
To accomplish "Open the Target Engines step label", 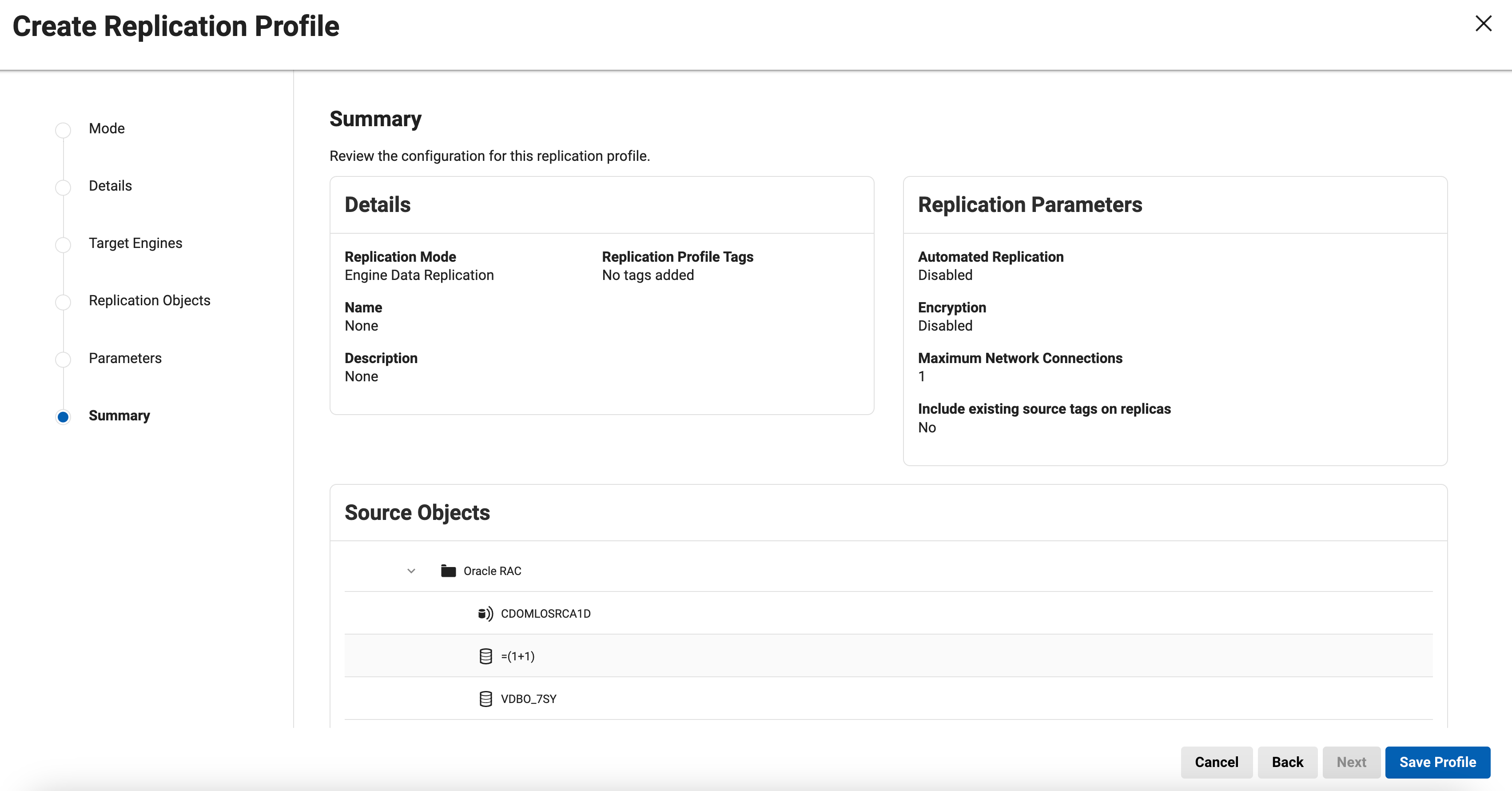I will (x=135, y=243).
